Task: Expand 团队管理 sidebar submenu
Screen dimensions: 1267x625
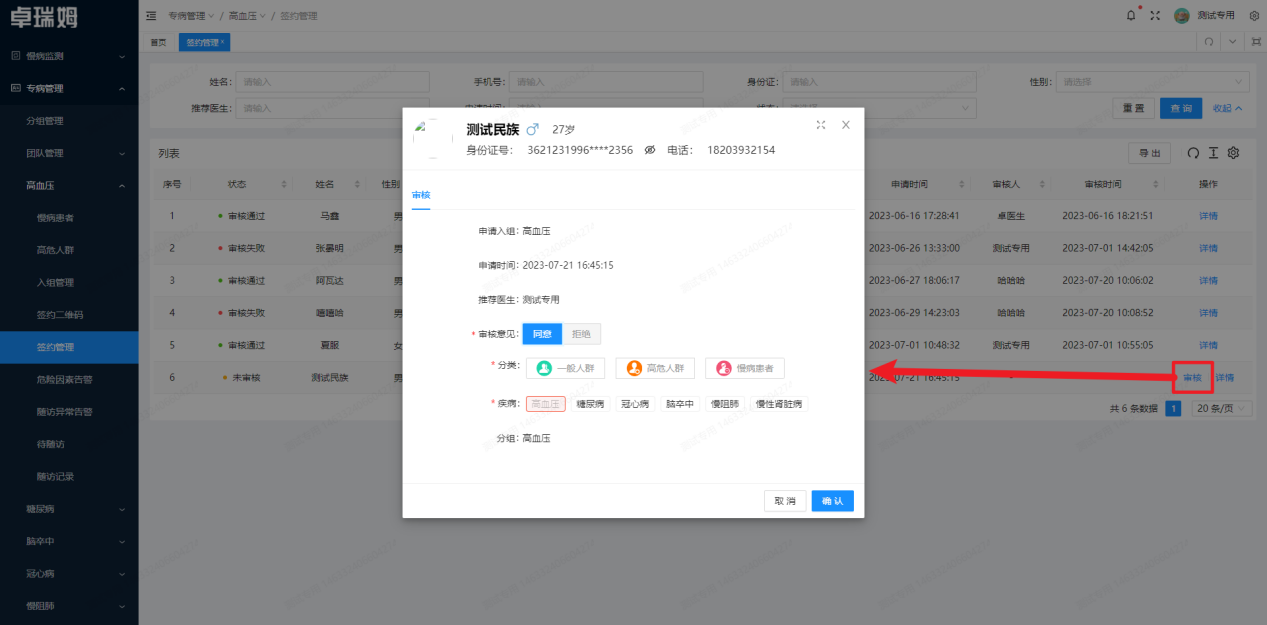Action: 69,153
